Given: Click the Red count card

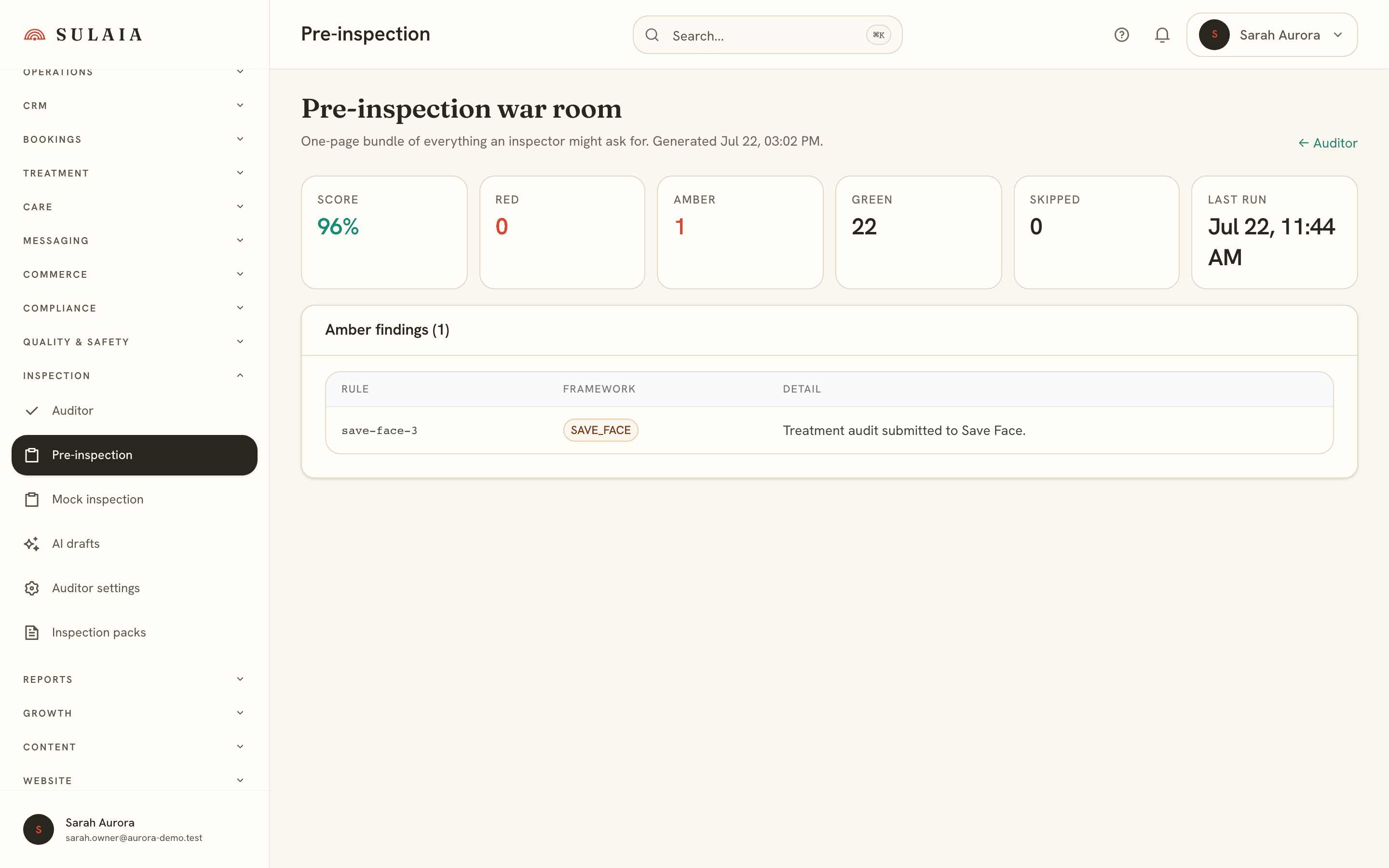Looking at the screenshot, I should pyautogui.click(x=562, y=232).
